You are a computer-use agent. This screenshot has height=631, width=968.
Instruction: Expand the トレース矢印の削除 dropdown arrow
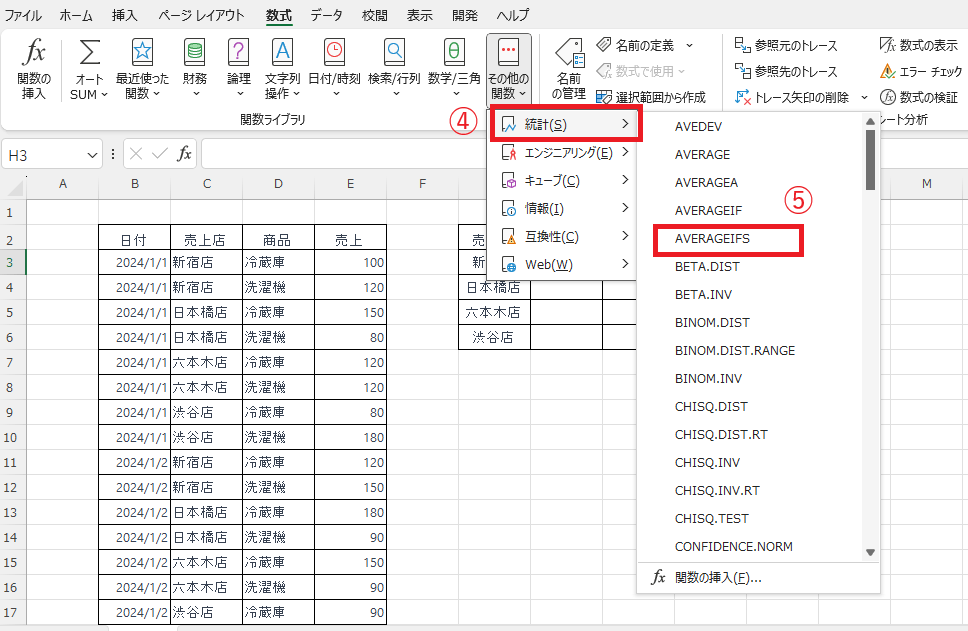[863, 98]
